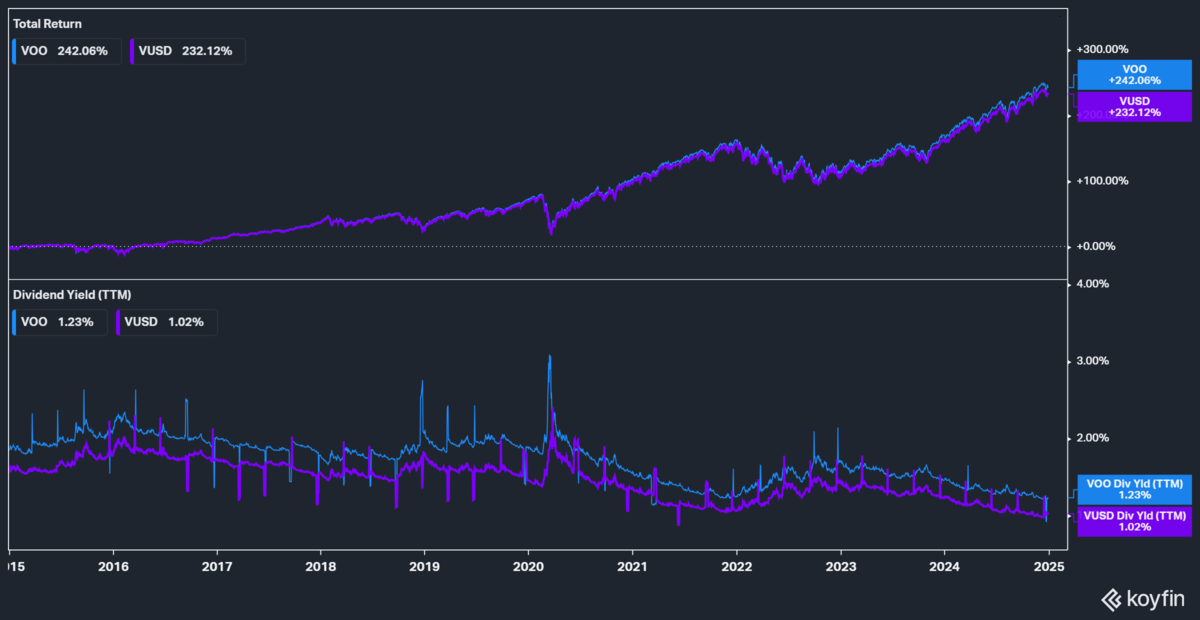Click the 2.00% yield axis label
1200x620 pixels.
1092,438
